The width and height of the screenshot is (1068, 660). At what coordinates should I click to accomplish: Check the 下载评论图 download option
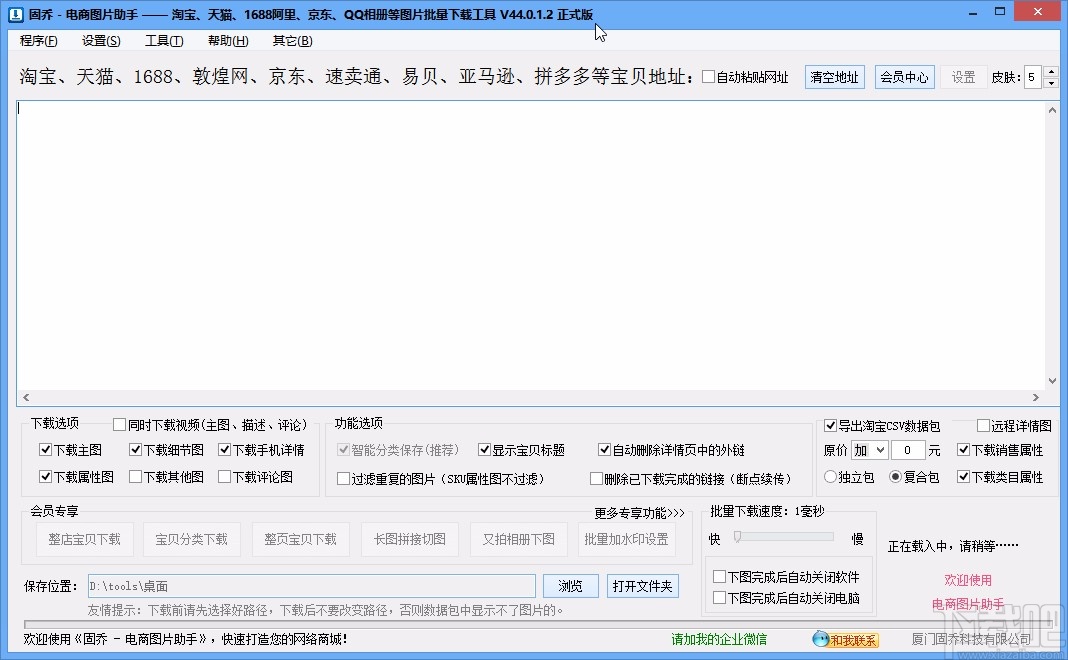coord(226,477)
